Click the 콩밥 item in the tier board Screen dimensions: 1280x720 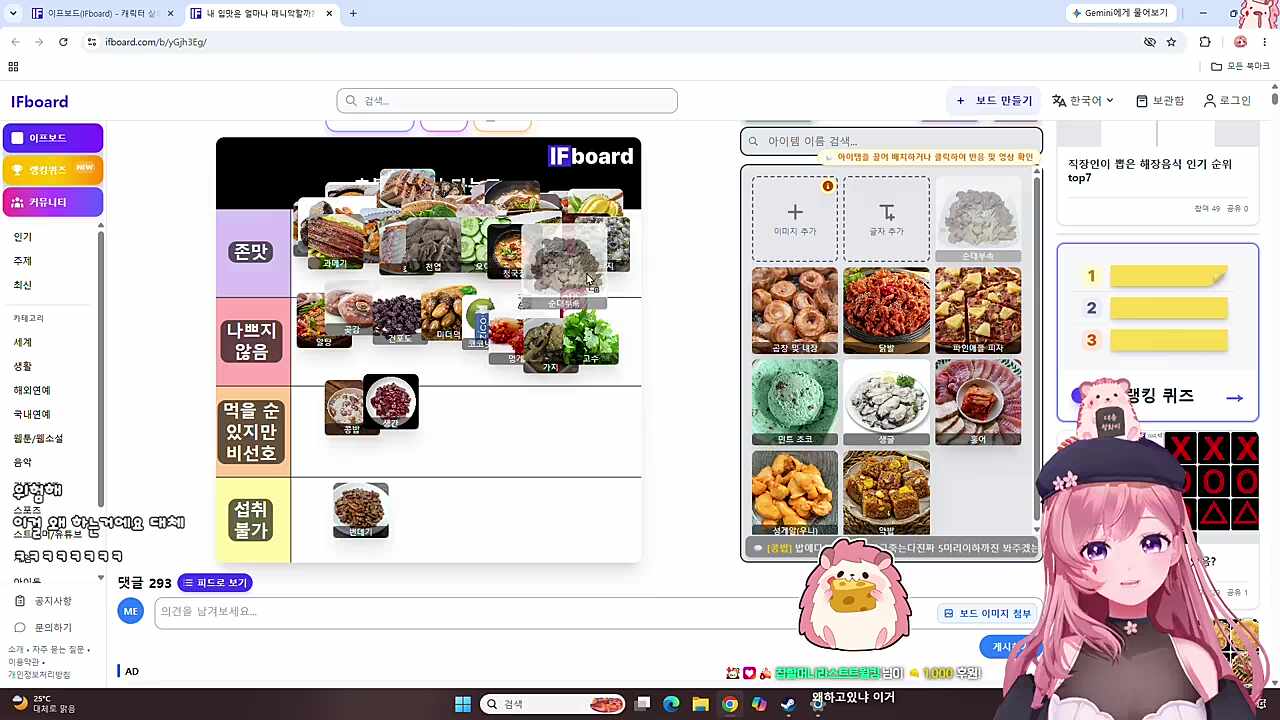[346, 407]
